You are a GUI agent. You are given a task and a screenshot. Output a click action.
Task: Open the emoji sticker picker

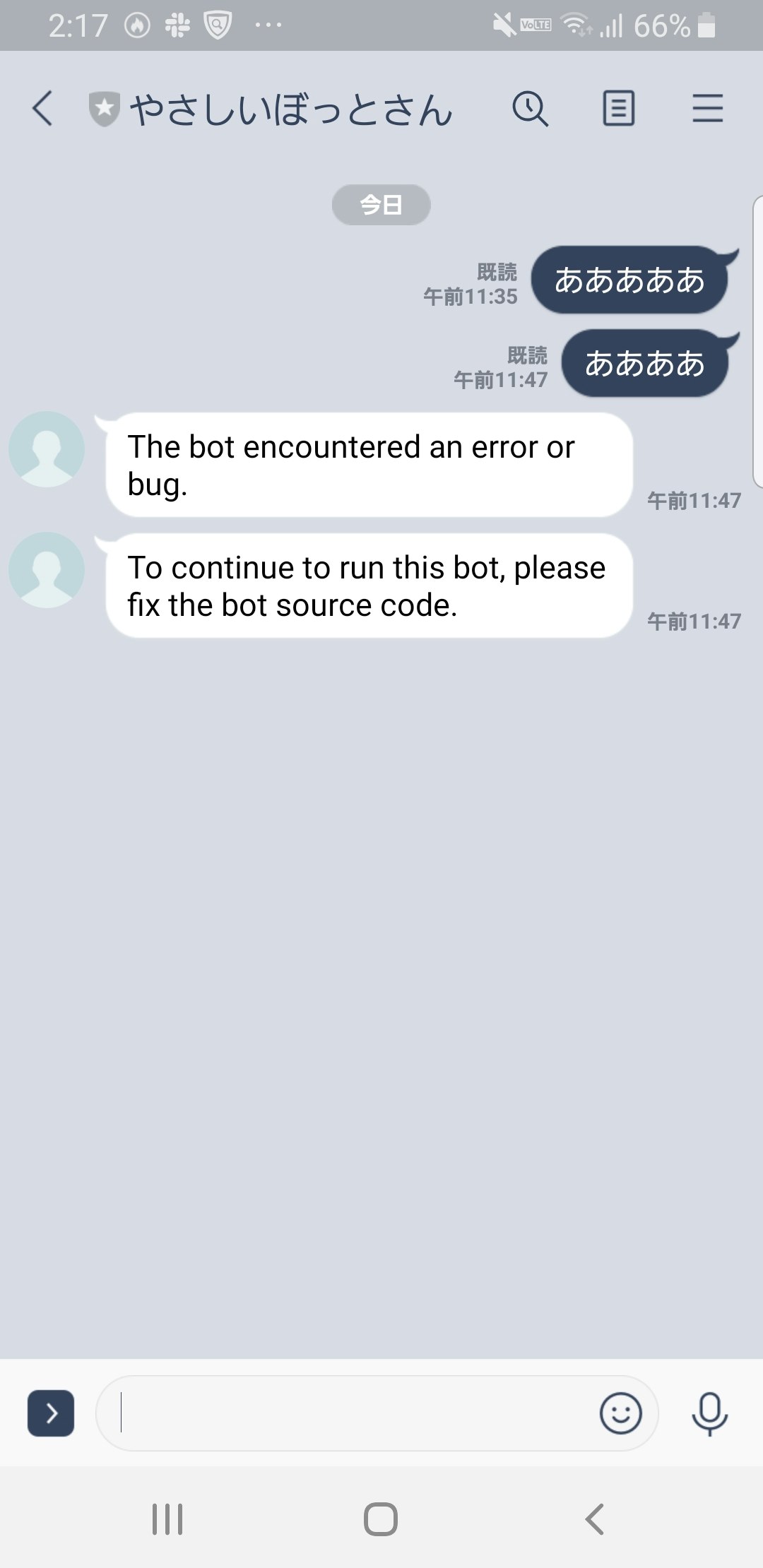tap(620, 1413)
